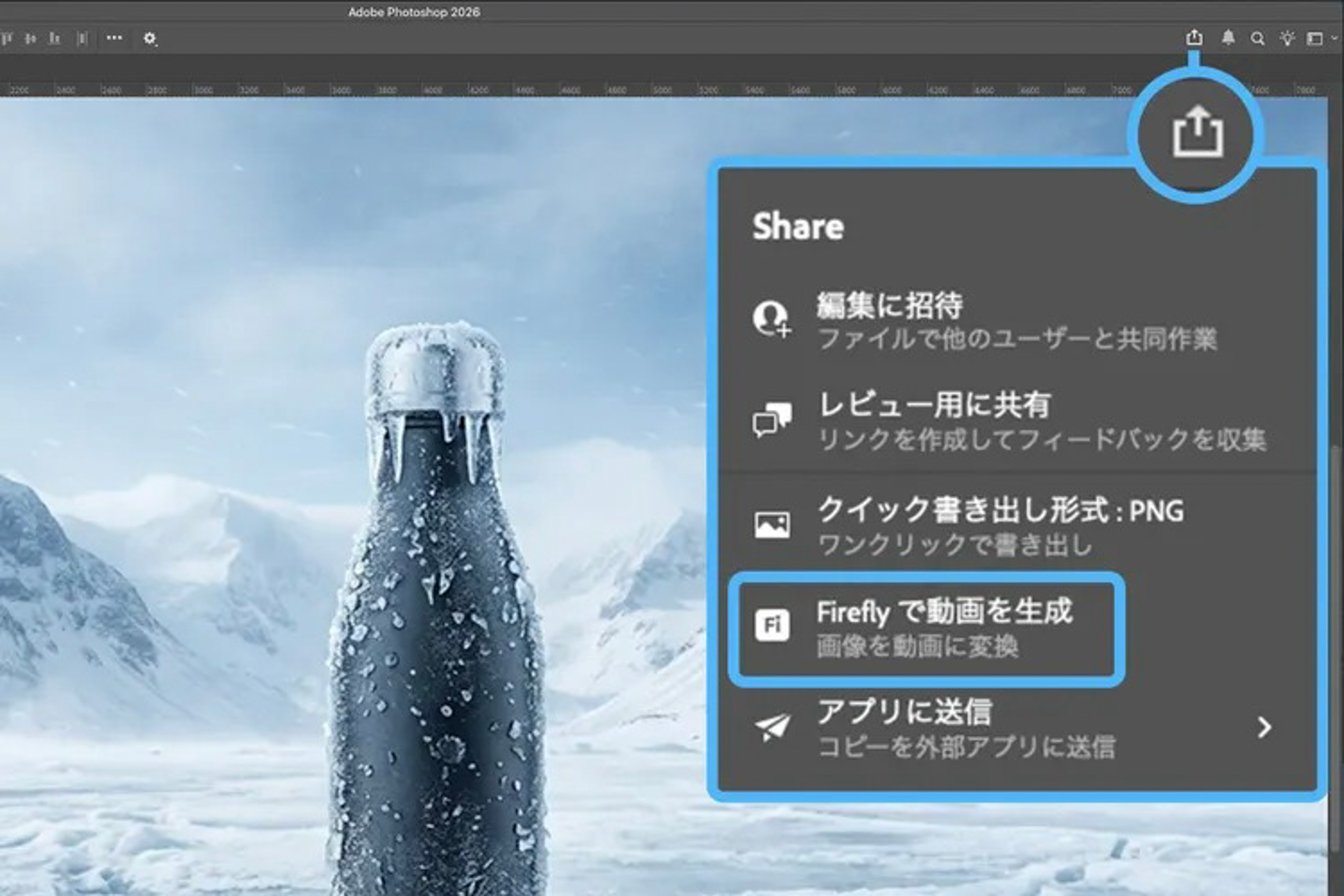The image size is (1344, 896).
Task: Click the enlarged Share icon in the blue circle
Action: pyautogui.click(x=1197, y=132)
